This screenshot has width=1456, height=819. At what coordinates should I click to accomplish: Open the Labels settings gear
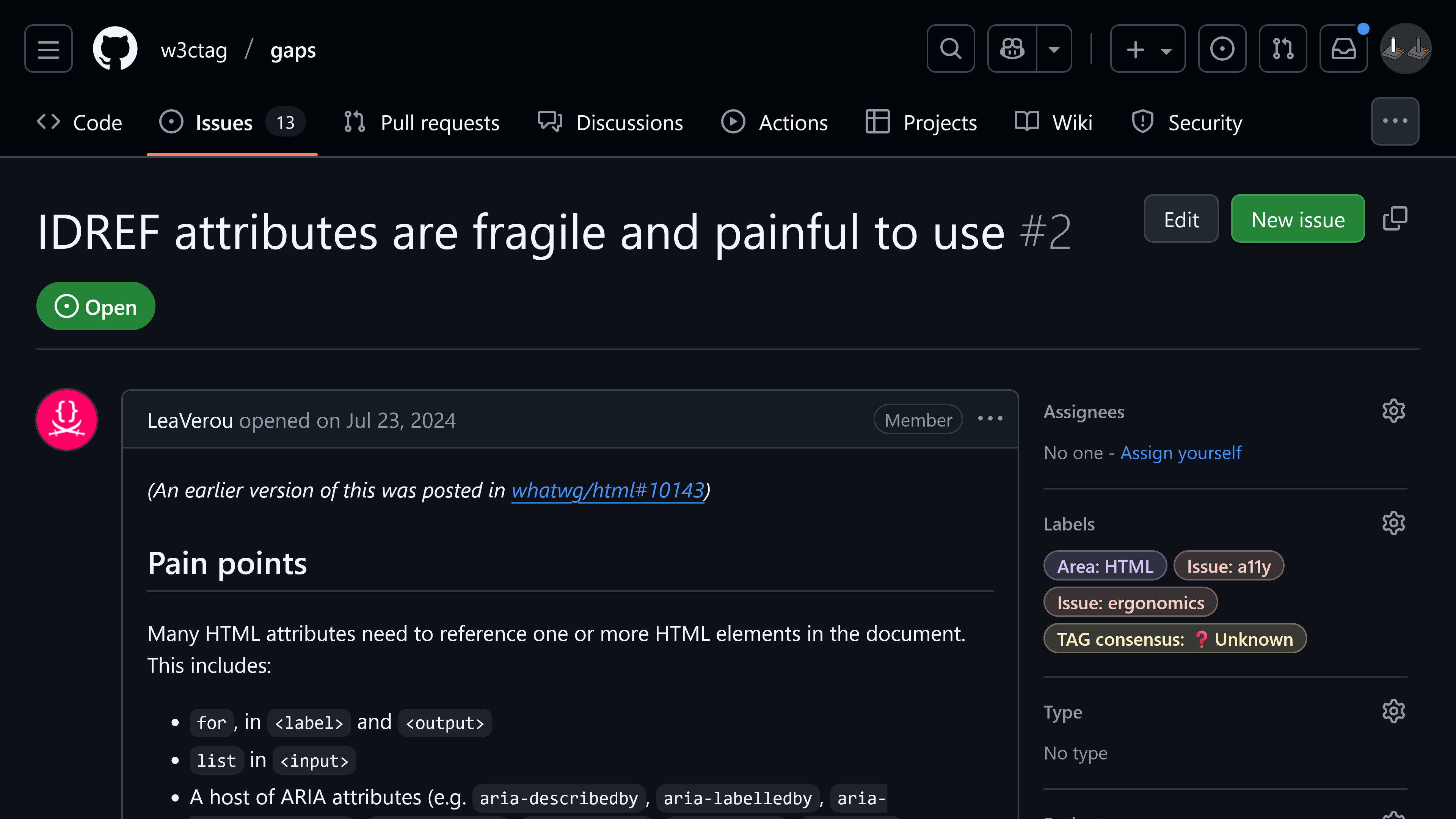[x=1393, y=523]
